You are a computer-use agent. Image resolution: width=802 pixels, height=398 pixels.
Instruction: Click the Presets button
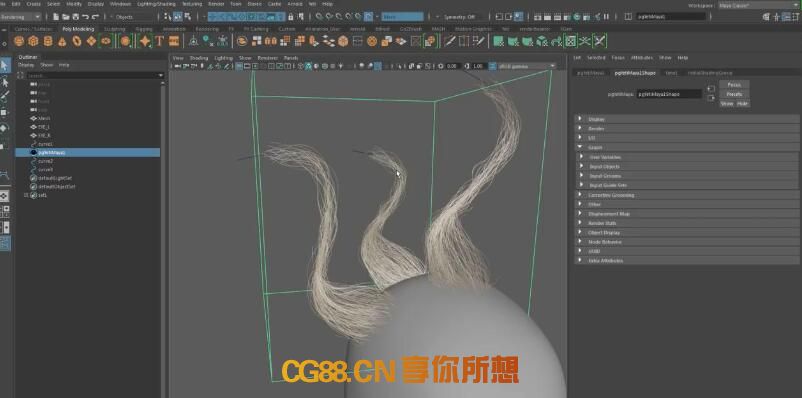tap(734, 94)
